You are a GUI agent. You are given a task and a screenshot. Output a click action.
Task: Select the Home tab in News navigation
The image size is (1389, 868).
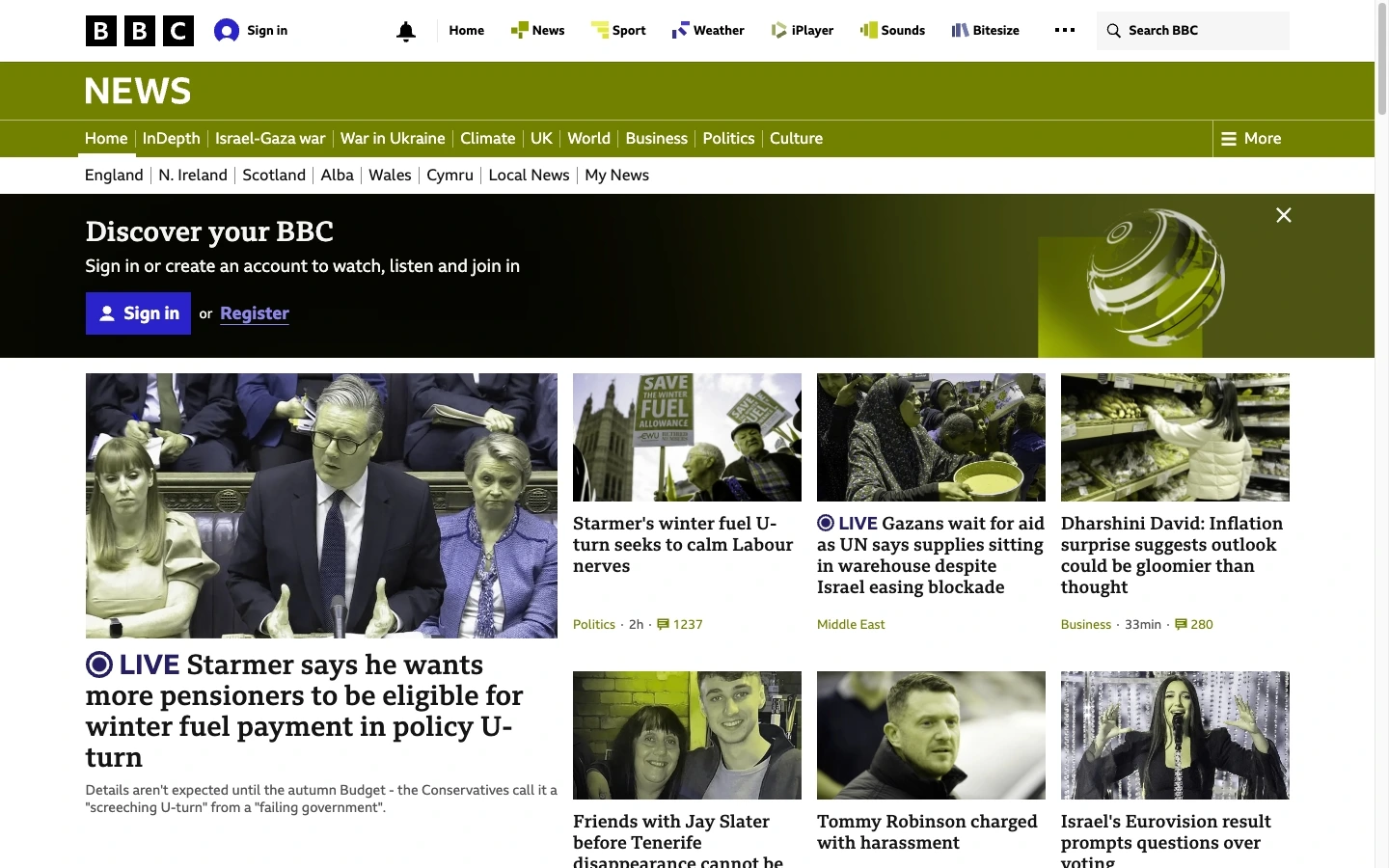coord(106,139)
